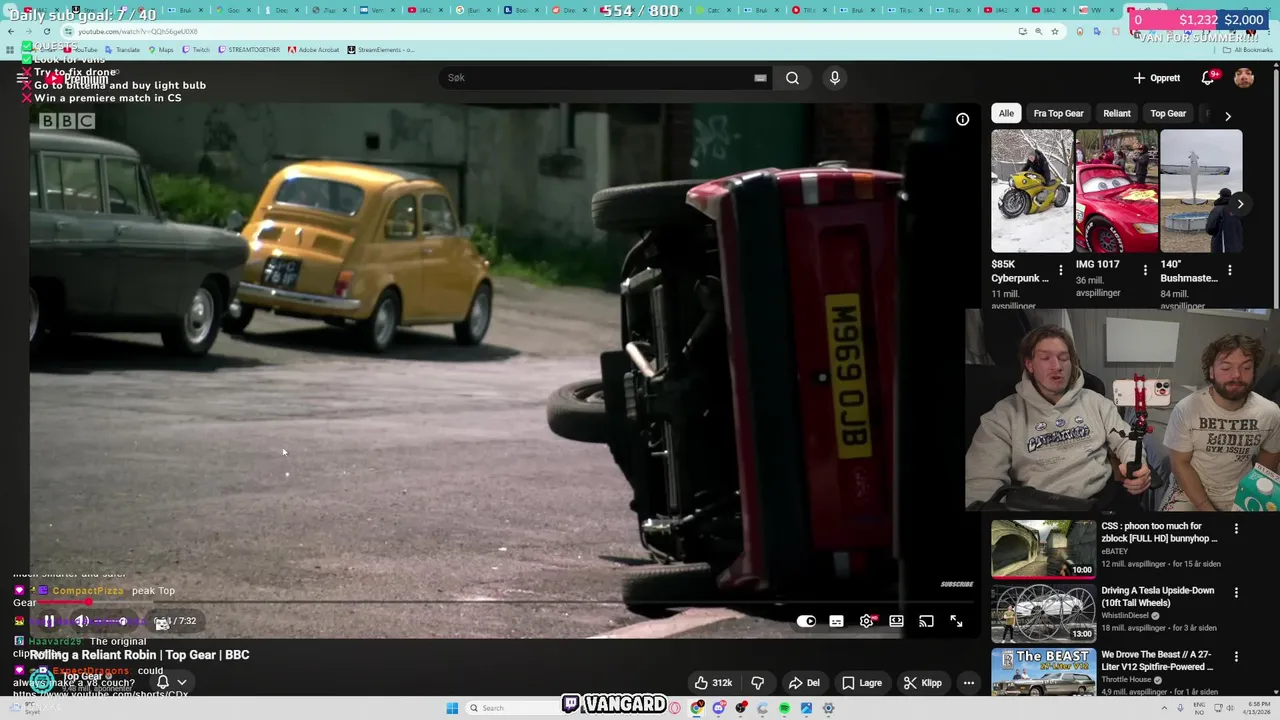
Task: Open the We Drove The Beast video title
Action: (1157, 661)
